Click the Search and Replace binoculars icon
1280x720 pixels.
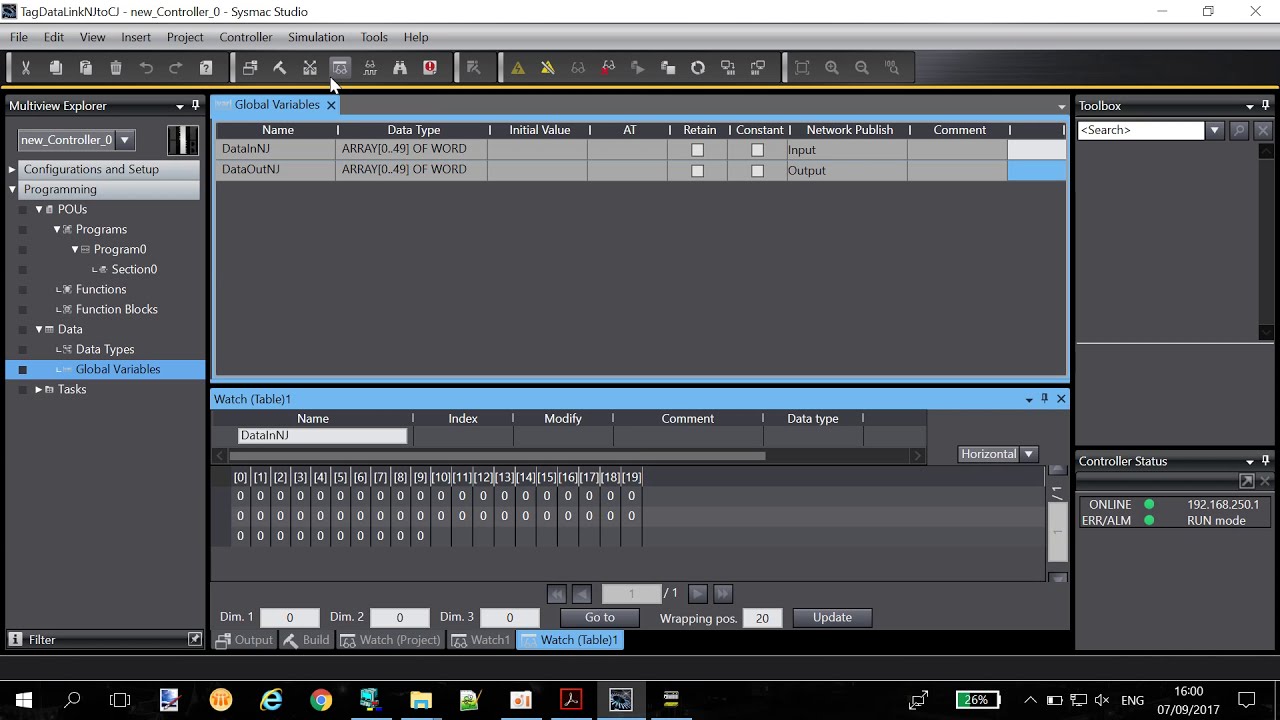(x=400, y=68)
